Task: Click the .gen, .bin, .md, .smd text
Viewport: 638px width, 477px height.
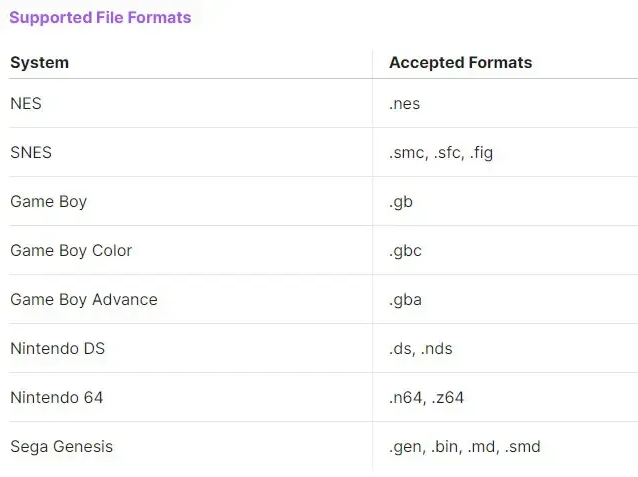Action: 464,446
